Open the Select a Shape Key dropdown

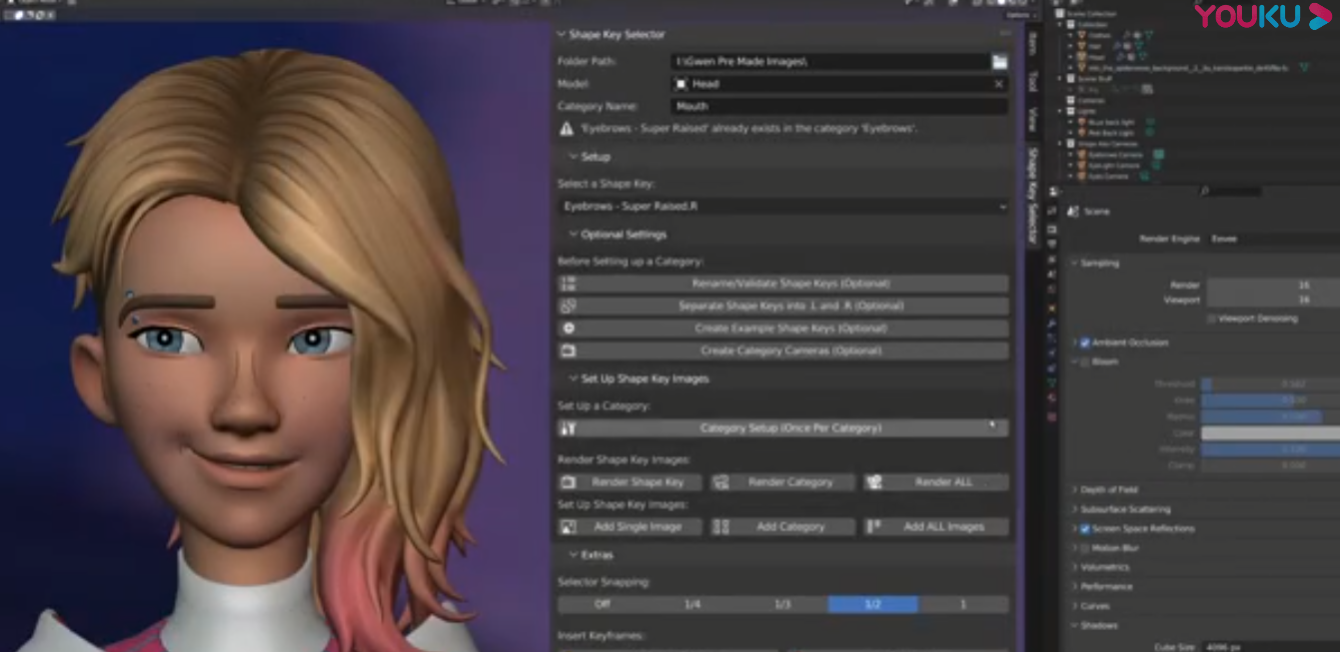(x=783, y=206)
